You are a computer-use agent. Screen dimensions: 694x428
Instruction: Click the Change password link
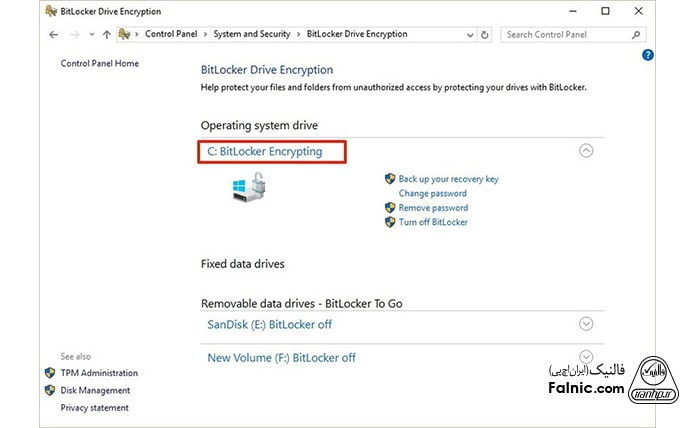tap(432, 193)
